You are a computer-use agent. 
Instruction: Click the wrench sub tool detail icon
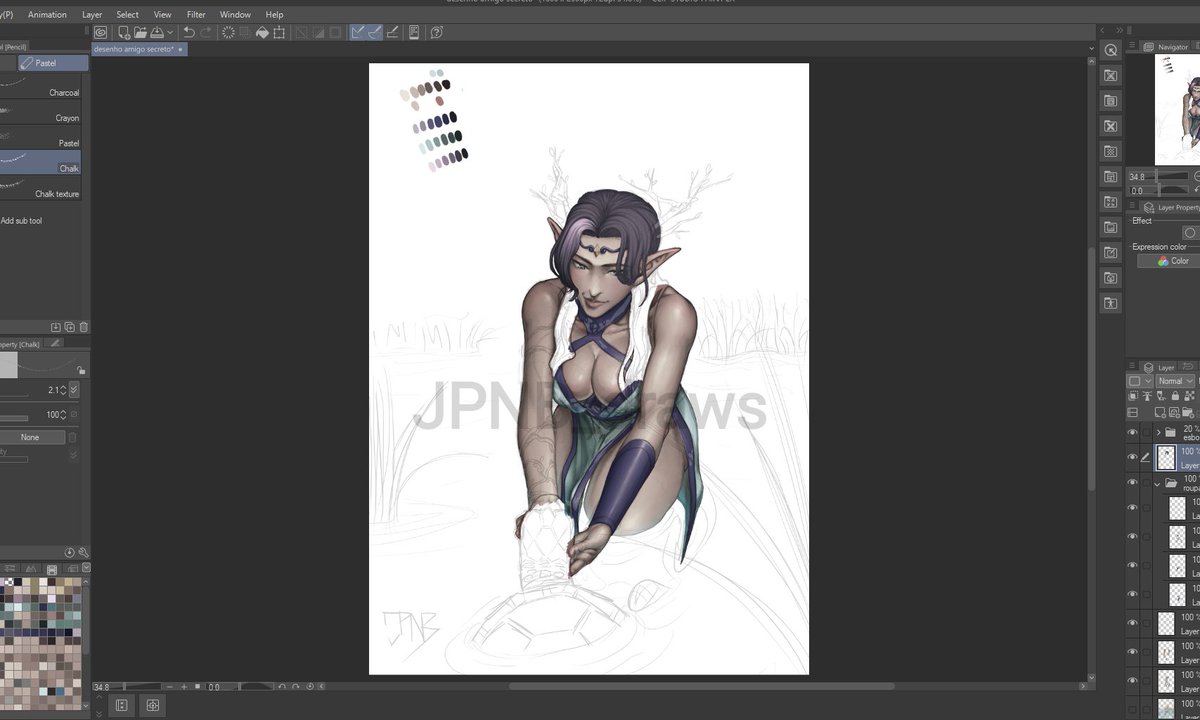83,553
